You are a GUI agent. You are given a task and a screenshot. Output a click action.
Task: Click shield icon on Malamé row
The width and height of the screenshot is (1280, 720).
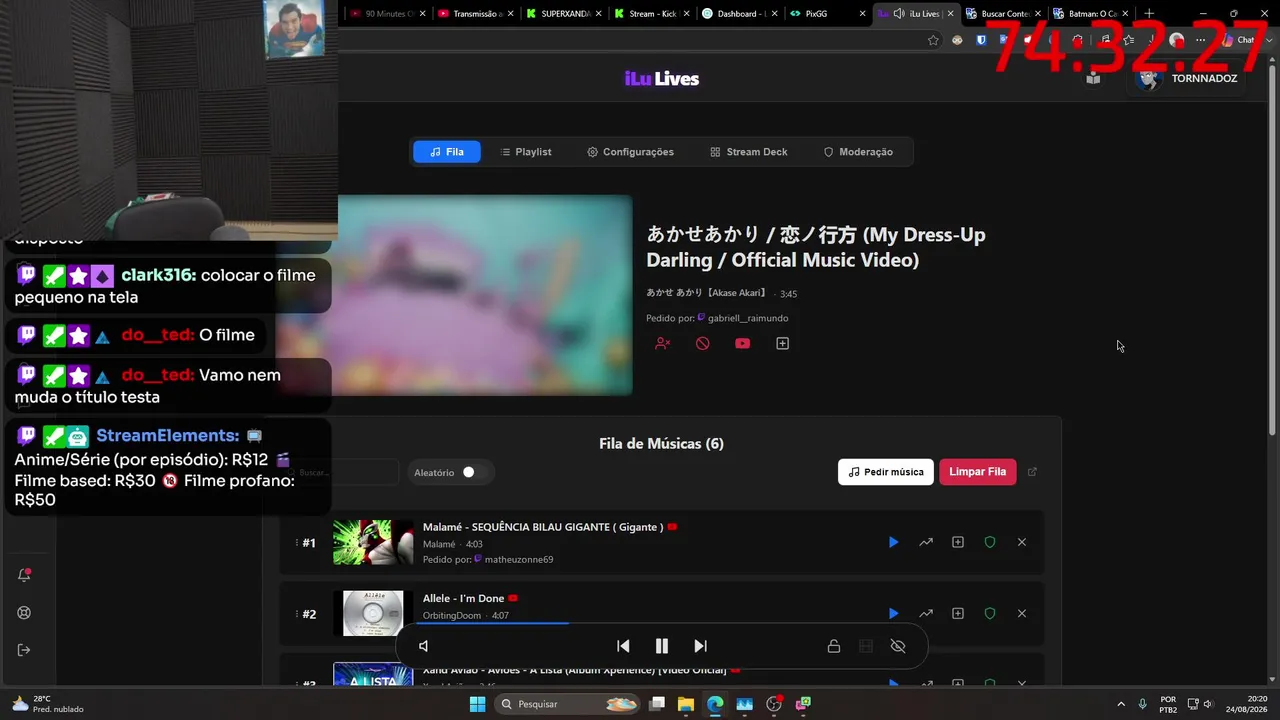[990, 542]
